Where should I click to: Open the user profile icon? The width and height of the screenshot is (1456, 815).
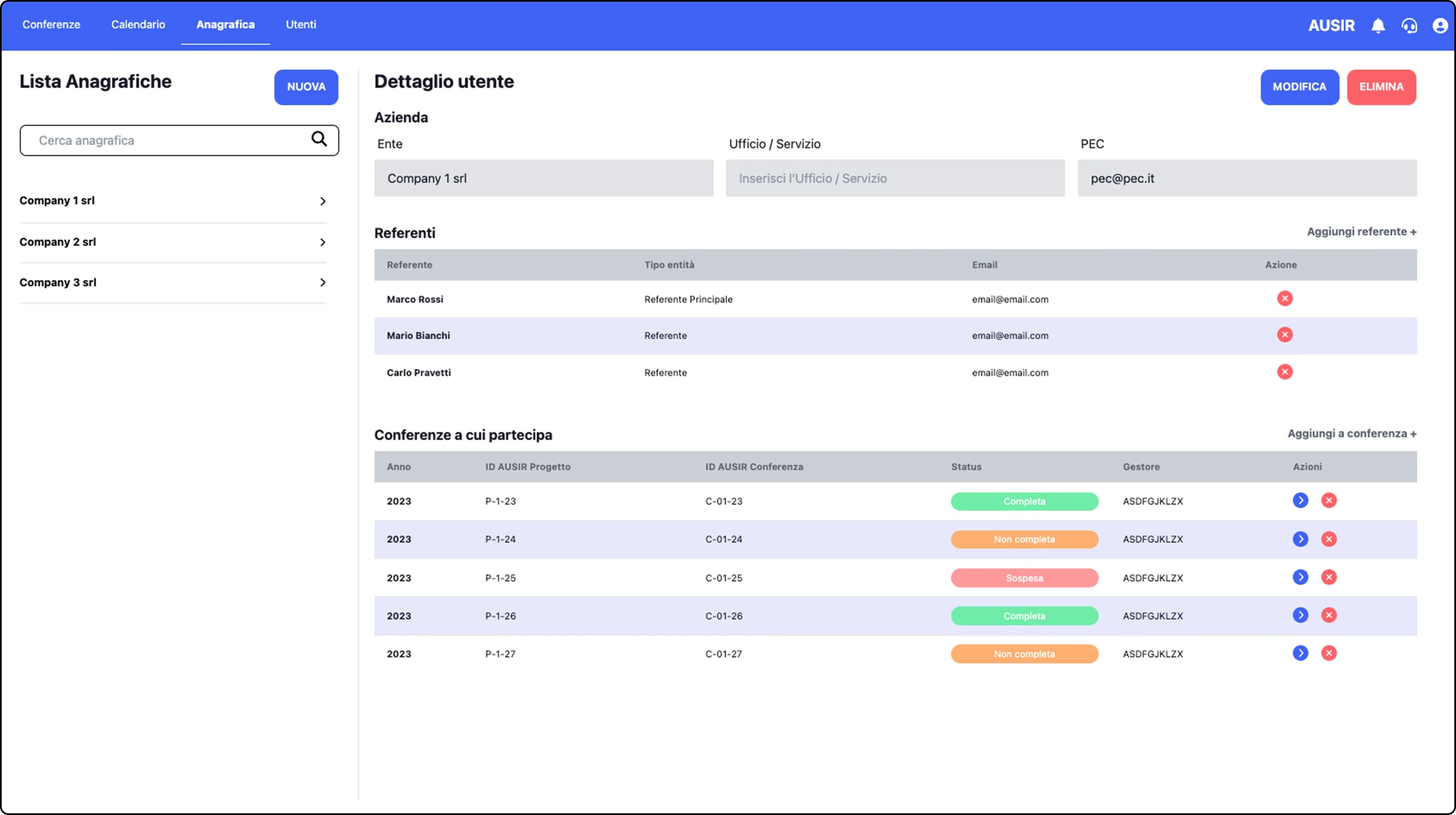click(1440, 26)
